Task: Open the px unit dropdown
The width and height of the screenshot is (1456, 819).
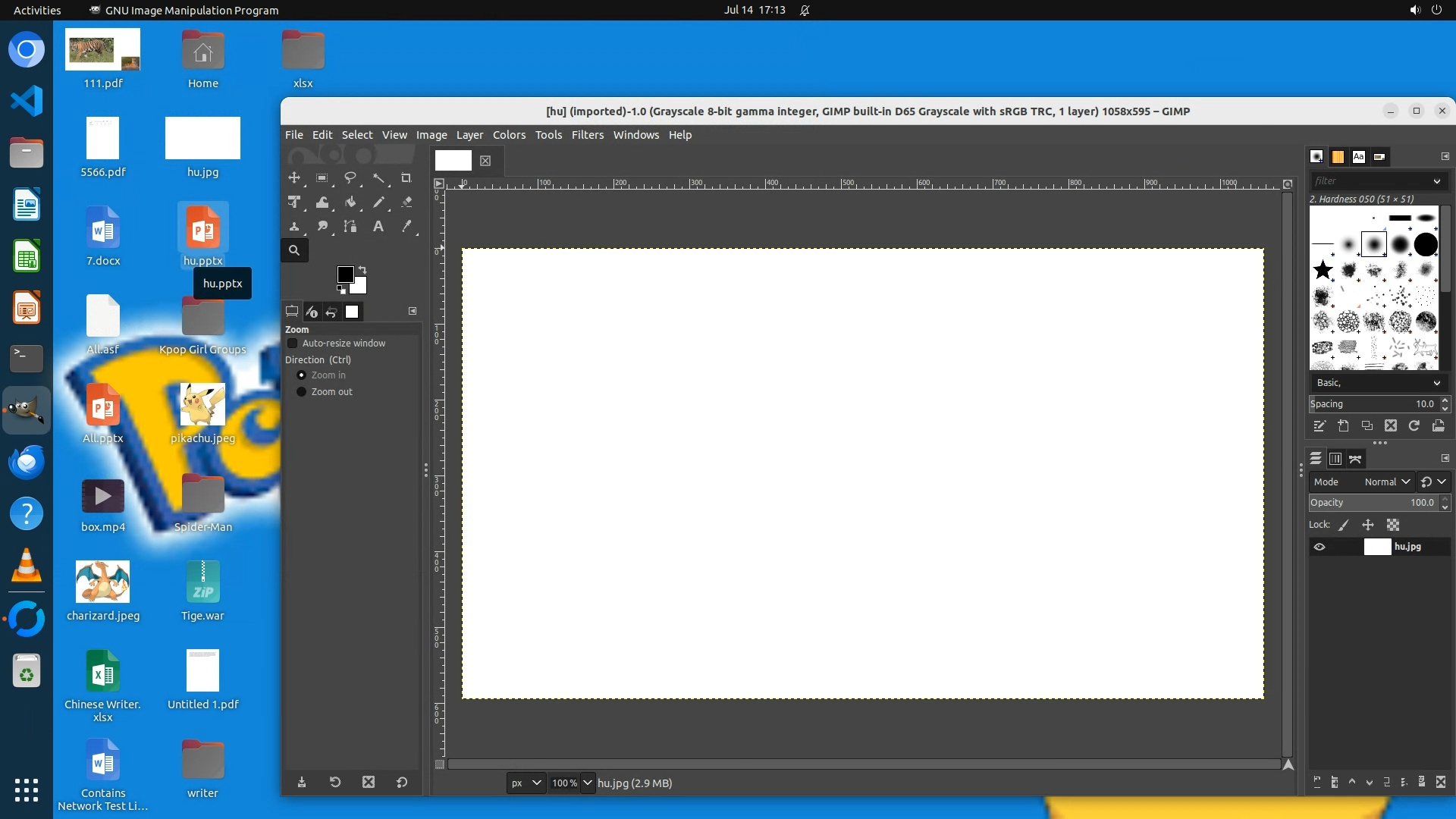Action: 526,783
